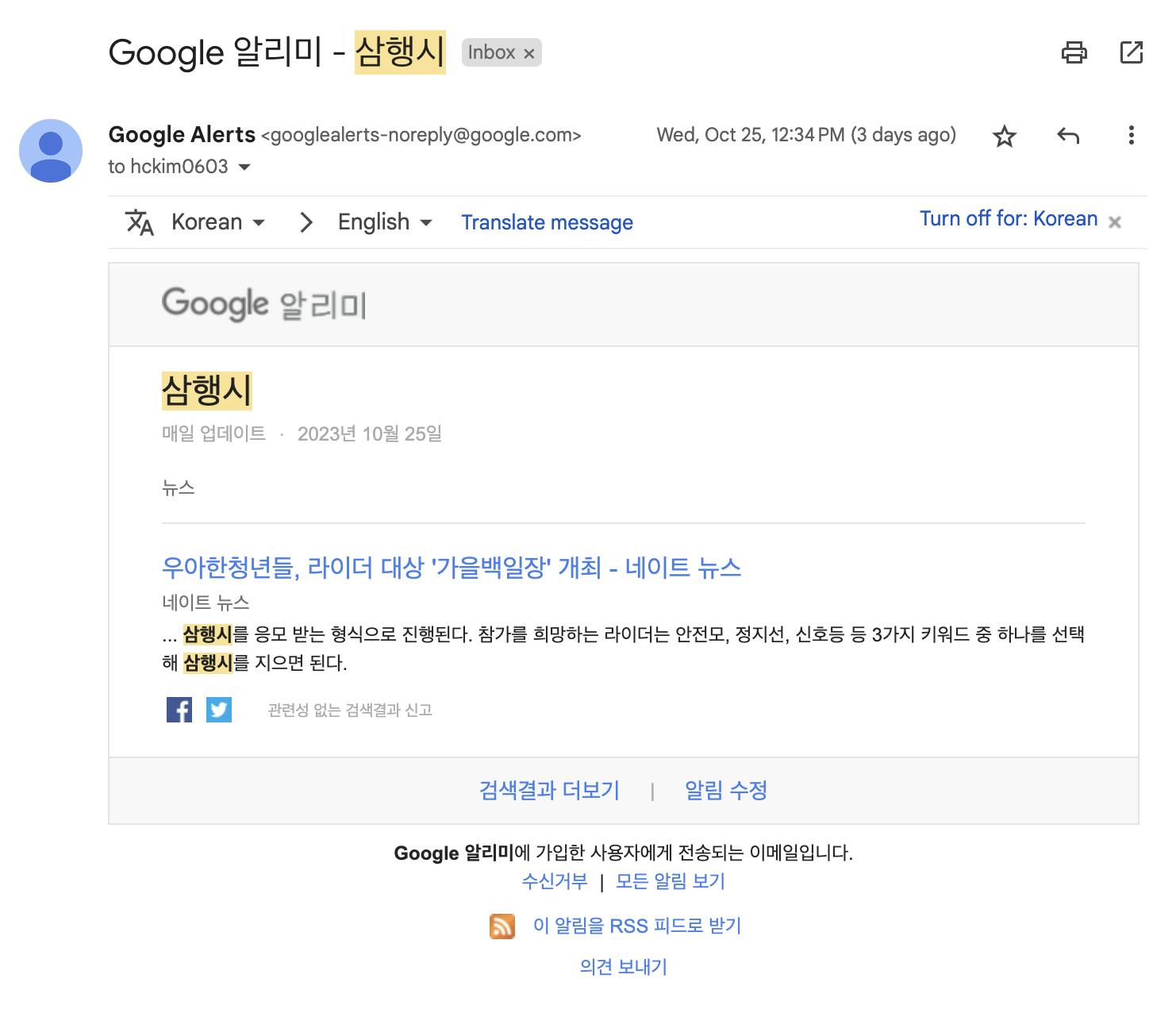
Task: Open 검색결과 더보기 link
Action: [549, 791]
